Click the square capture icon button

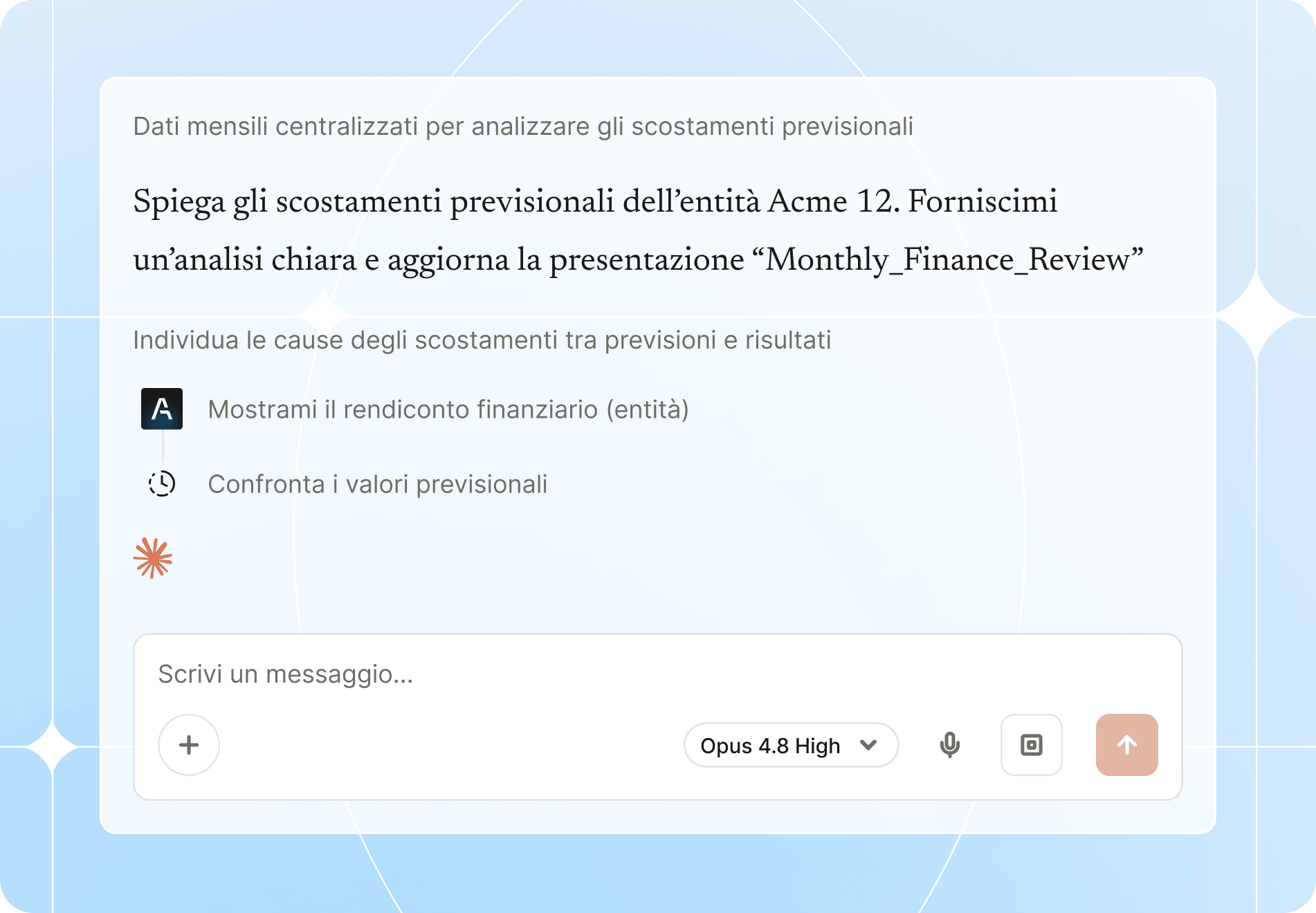coord(1032,745)
